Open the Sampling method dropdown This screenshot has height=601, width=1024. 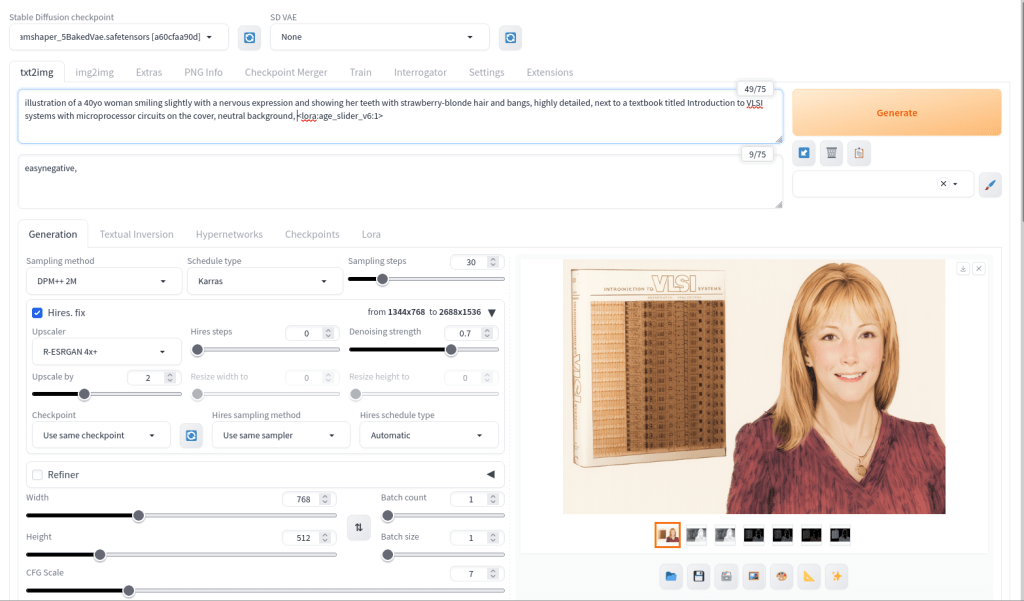point(104,281)
